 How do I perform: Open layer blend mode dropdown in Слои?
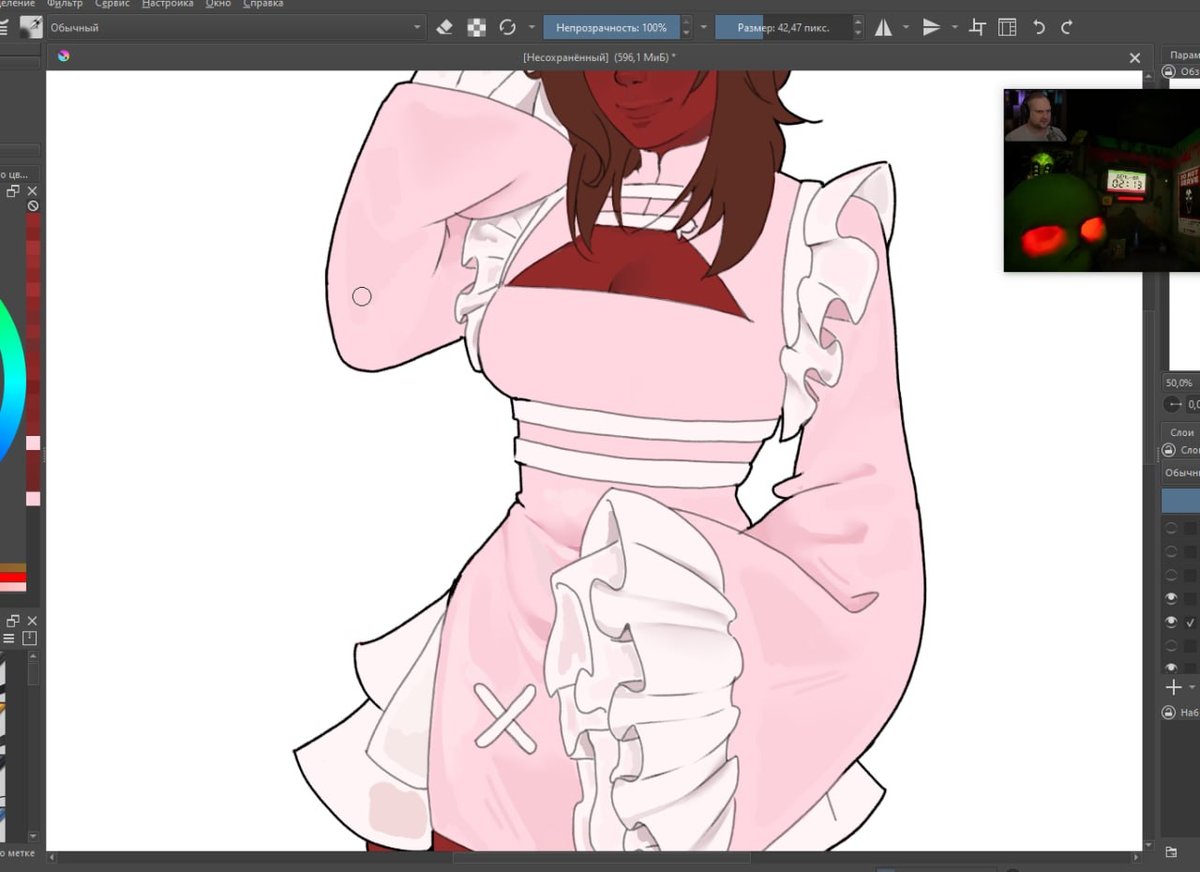(1181, 472)
